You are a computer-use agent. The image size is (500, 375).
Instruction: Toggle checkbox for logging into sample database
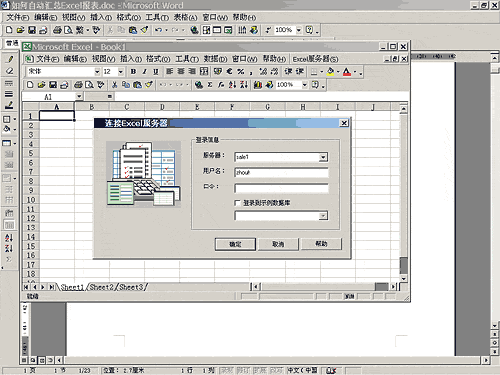237,203
